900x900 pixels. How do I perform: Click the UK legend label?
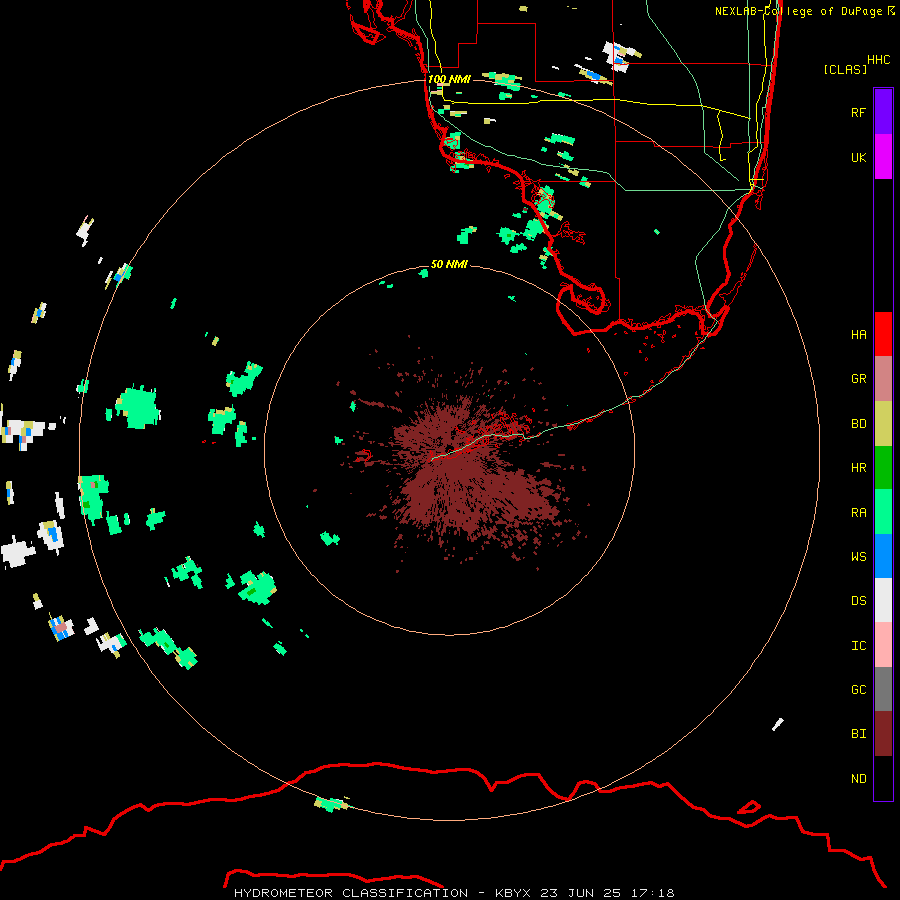point(858,157)
